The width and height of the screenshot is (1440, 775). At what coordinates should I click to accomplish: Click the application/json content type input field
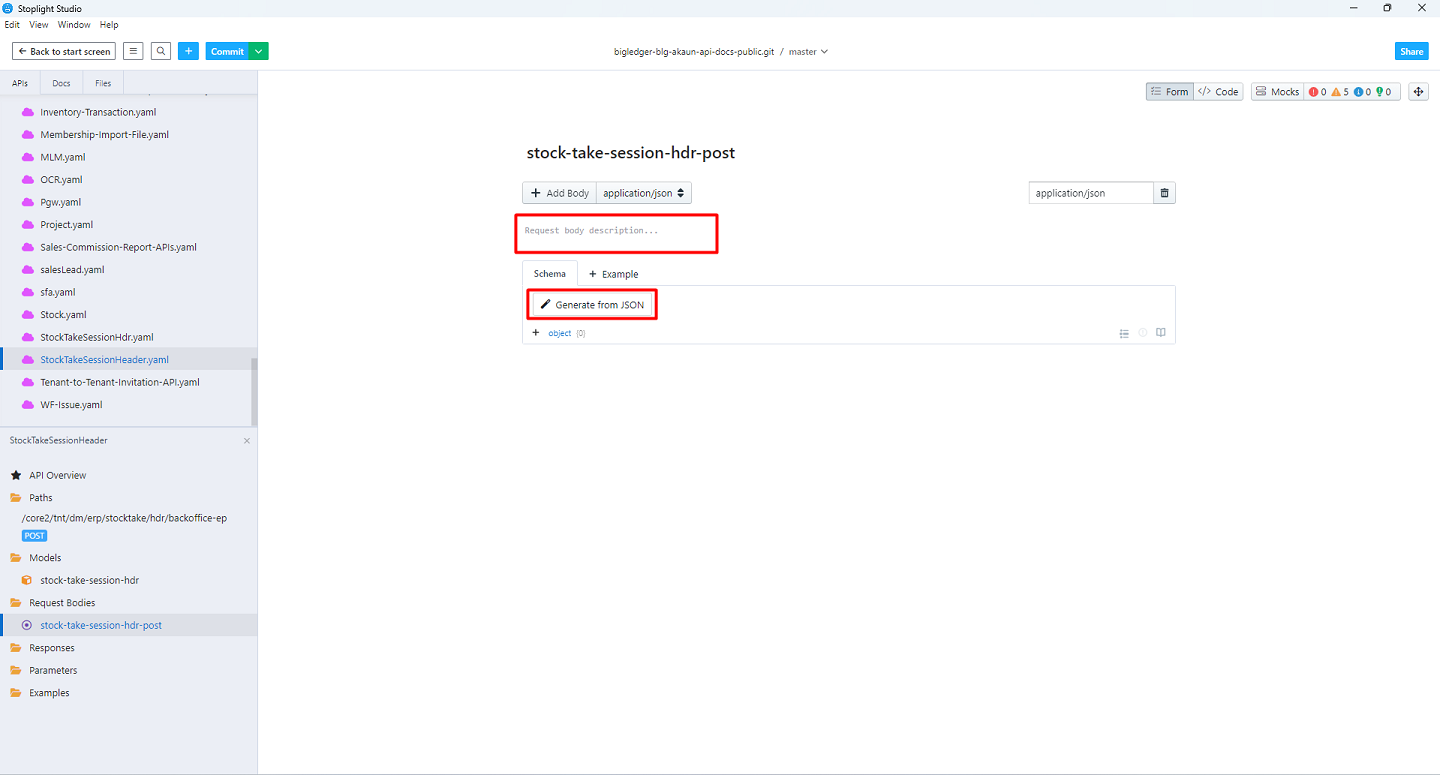(x=1091, y=193)
